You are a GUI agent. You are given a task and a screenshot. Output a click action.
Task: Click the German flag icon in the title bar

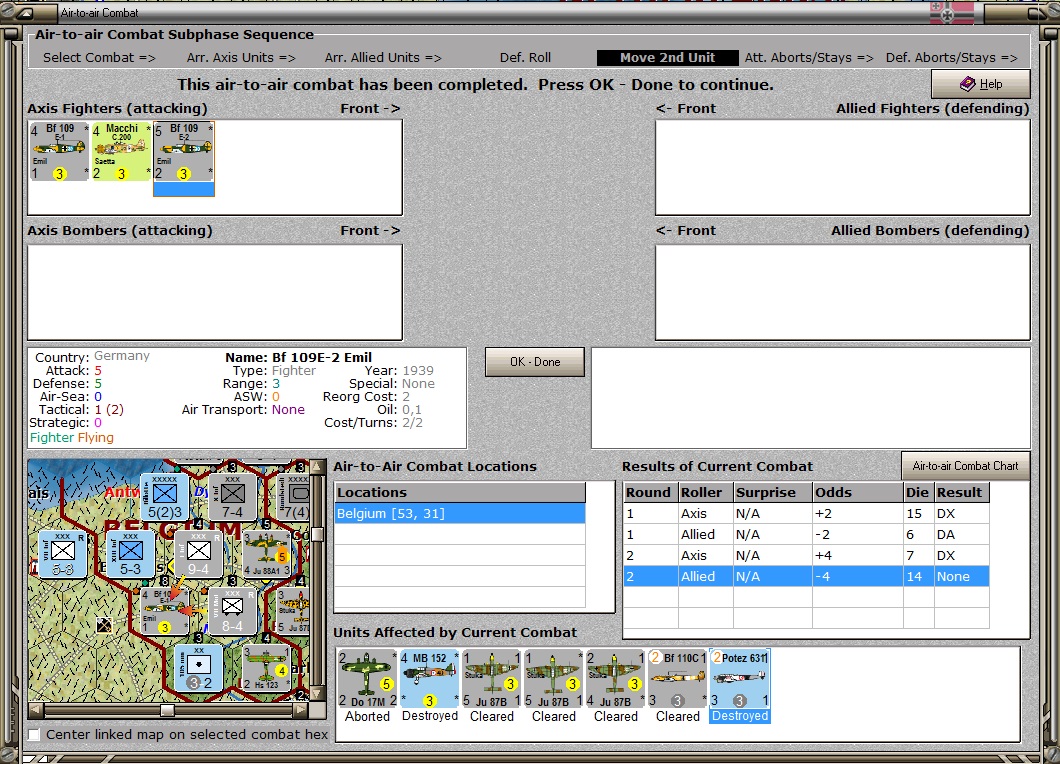coord(952,12)
